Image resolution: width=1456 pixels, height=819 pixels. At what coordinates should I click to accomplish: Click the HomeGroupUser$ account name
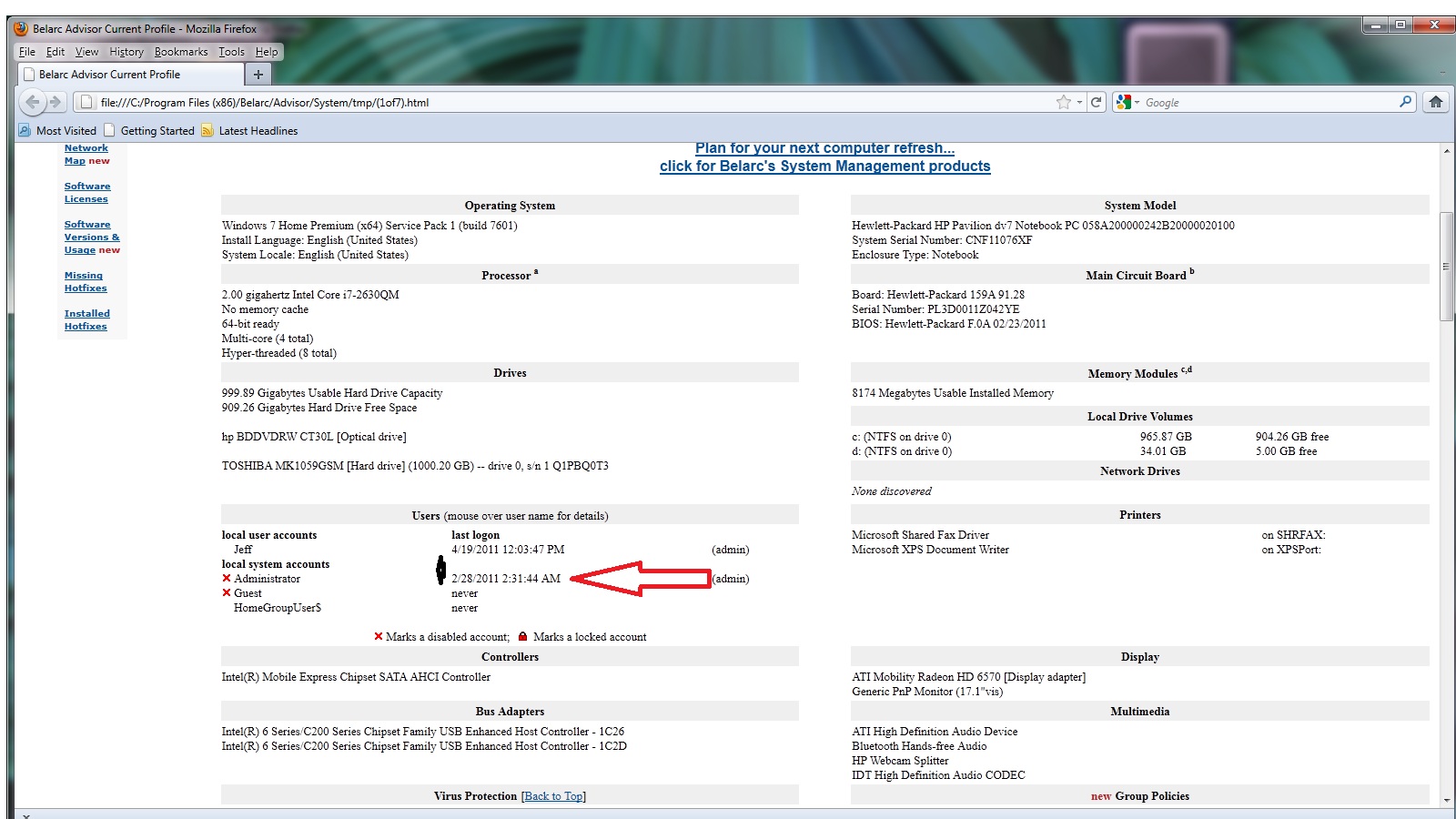click(278, 607)
